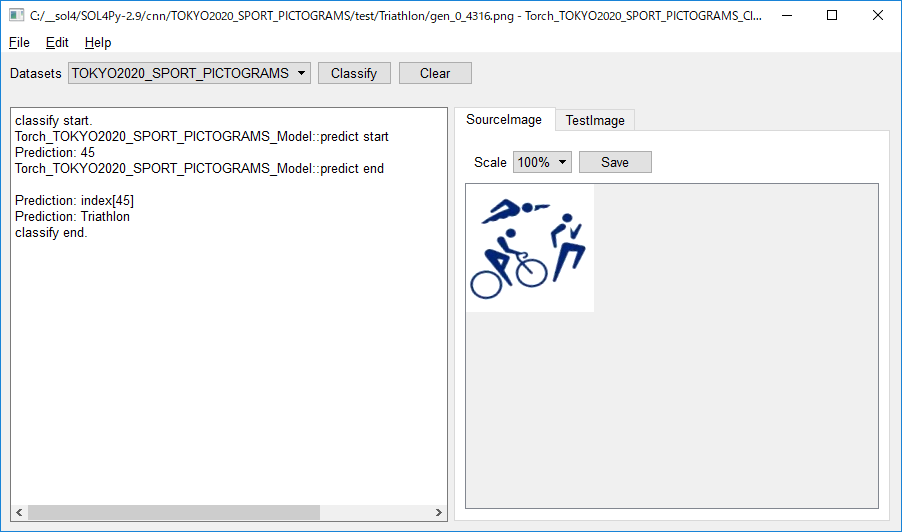Click the Save button
Image resolution: width=902 pixels, height=532 pixels.
click(615, 162)
